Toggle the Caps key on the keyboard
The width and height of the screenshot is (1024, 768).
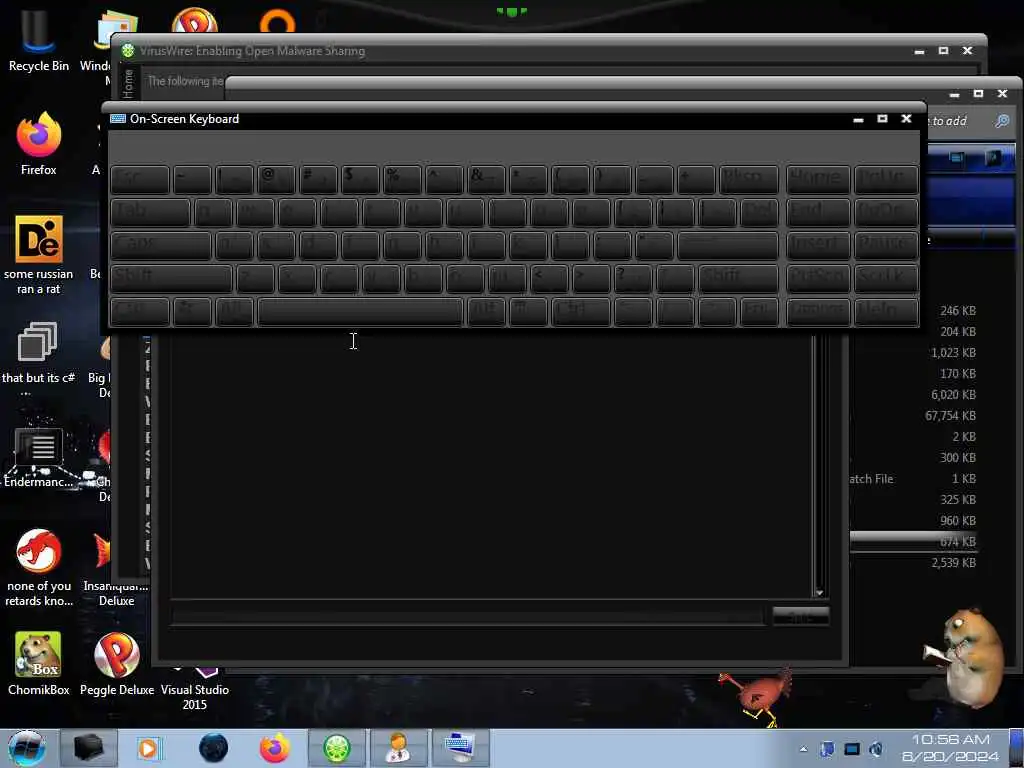tap(161, 245)
